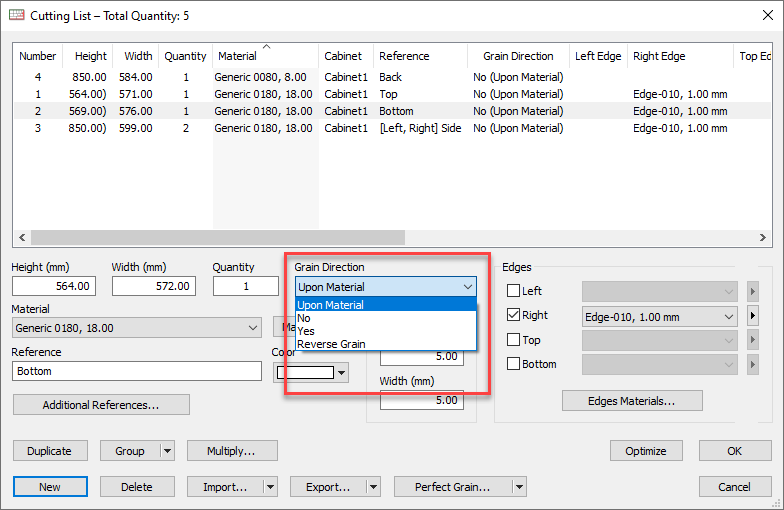Sort by the Material column header
Screen dimensions: 784x510
(266, 56)
